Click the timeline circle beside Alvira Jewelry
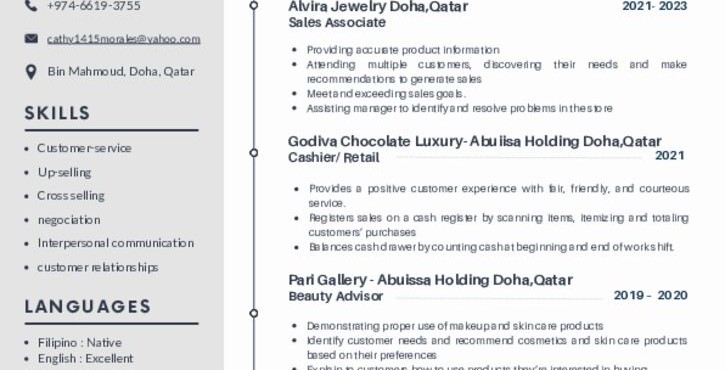This screenshot has width=725, height=370. click(x=254, y=6)
